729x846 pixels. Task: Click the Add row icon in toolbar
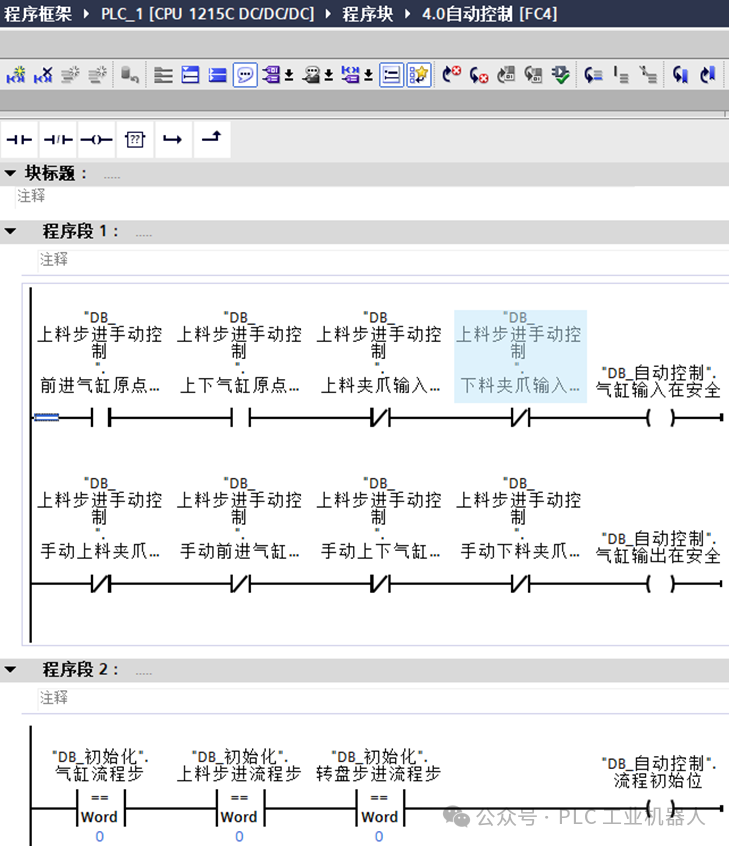pos(97,74)
